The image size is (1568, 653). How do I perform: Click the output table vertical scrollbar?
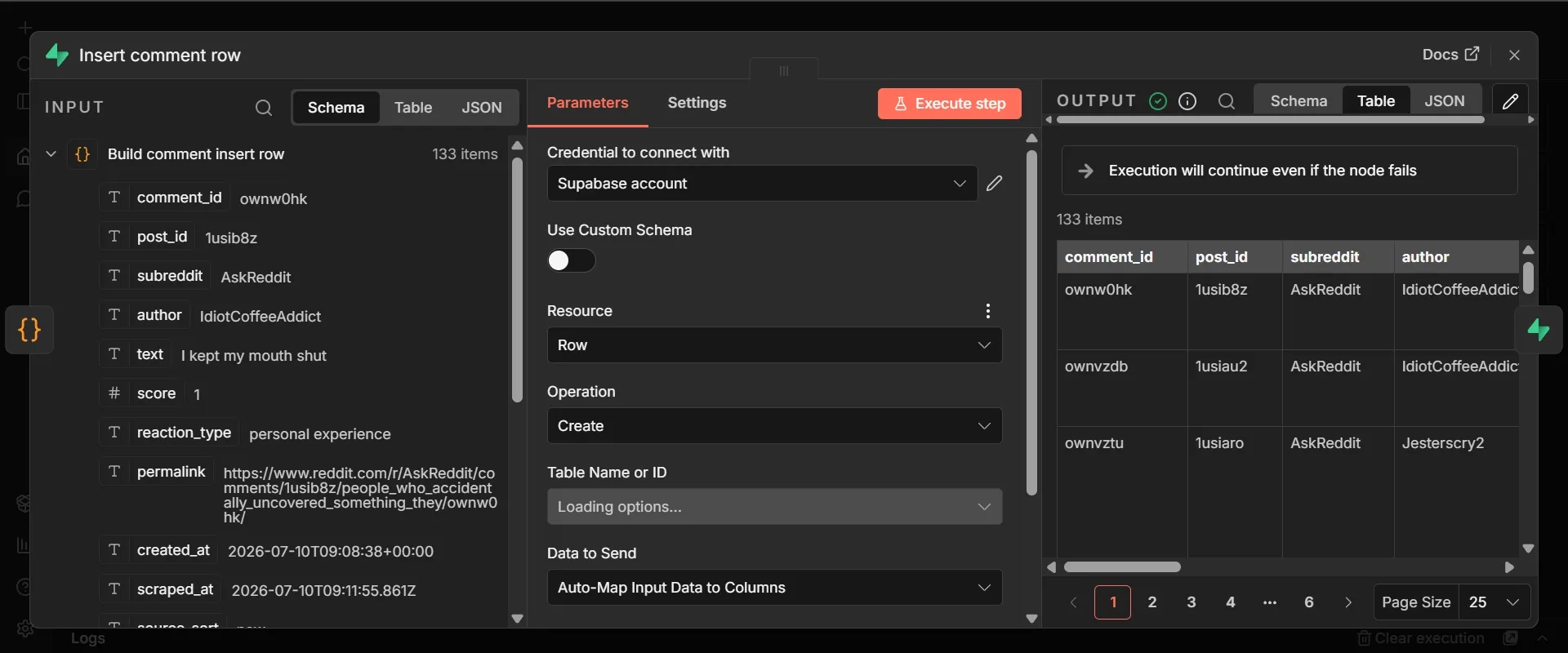click(1528, 278)
